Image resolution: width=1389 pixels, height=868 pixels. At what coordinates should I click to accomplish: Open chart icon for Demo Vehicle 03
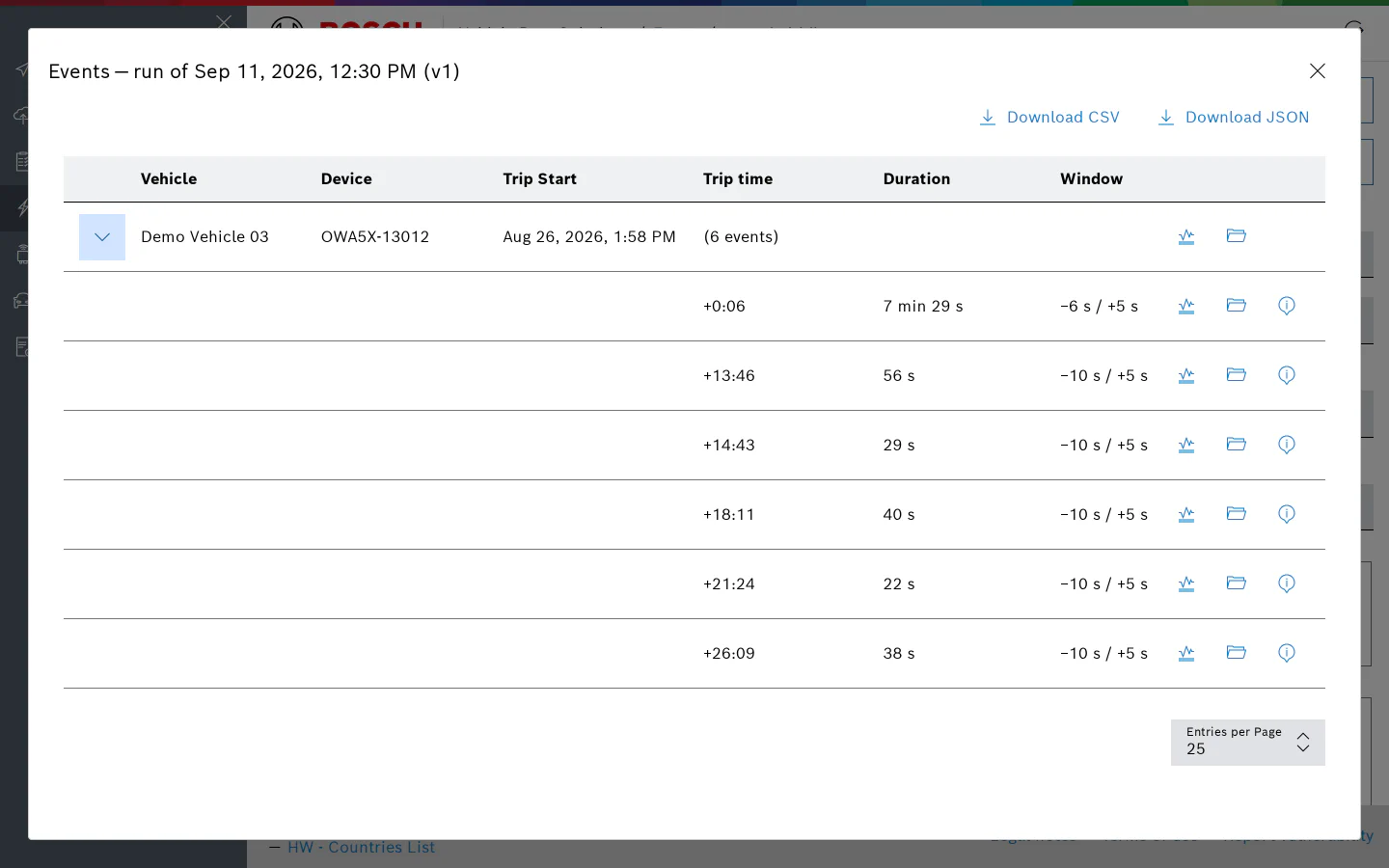pyautogui.click(x=1186, y=236)
